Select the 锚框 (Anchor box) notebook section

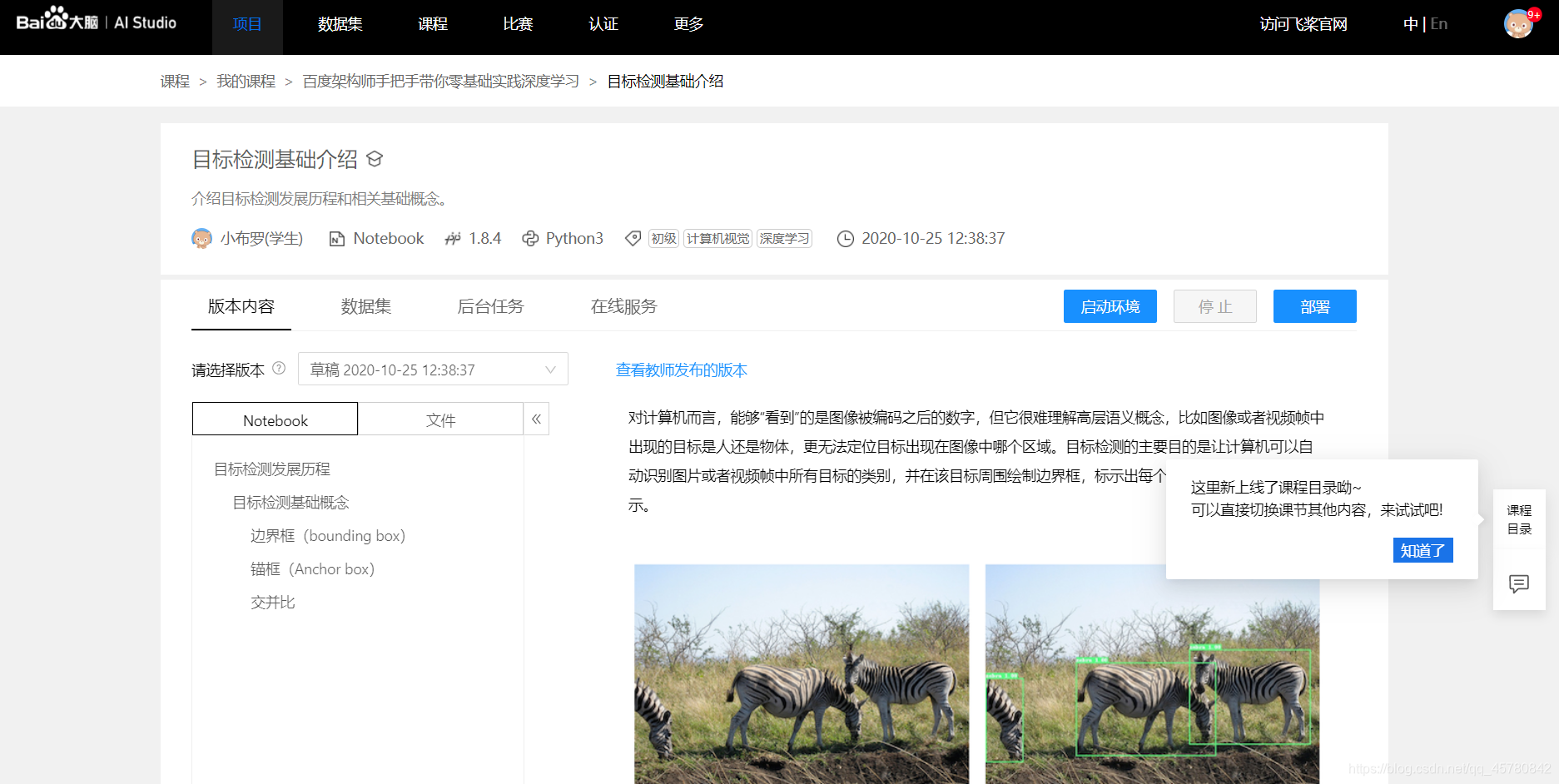pyautogui.click(x=312, y=569)
